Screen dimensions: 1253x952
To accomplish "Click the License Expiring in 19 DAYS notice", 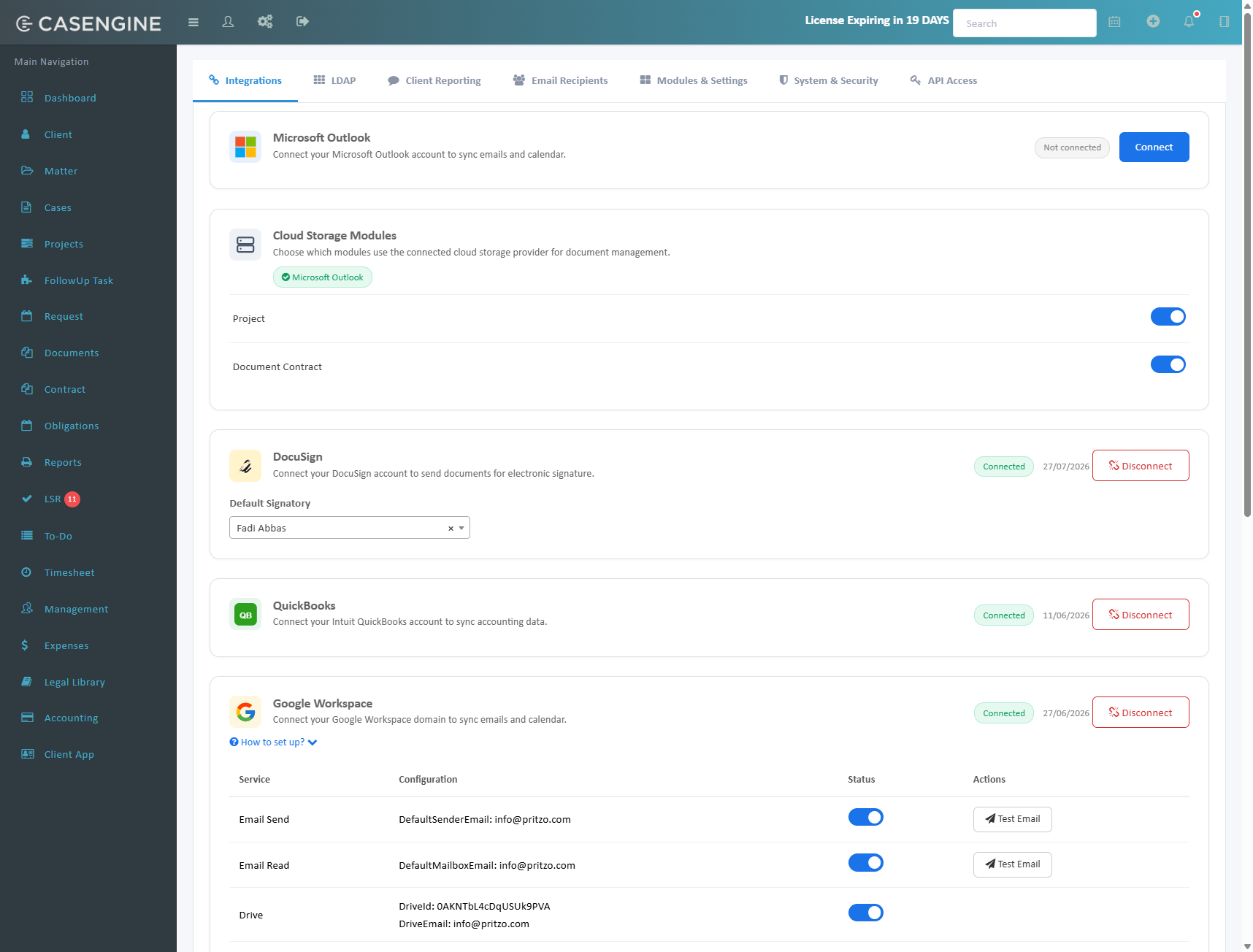I will [877, 20].
